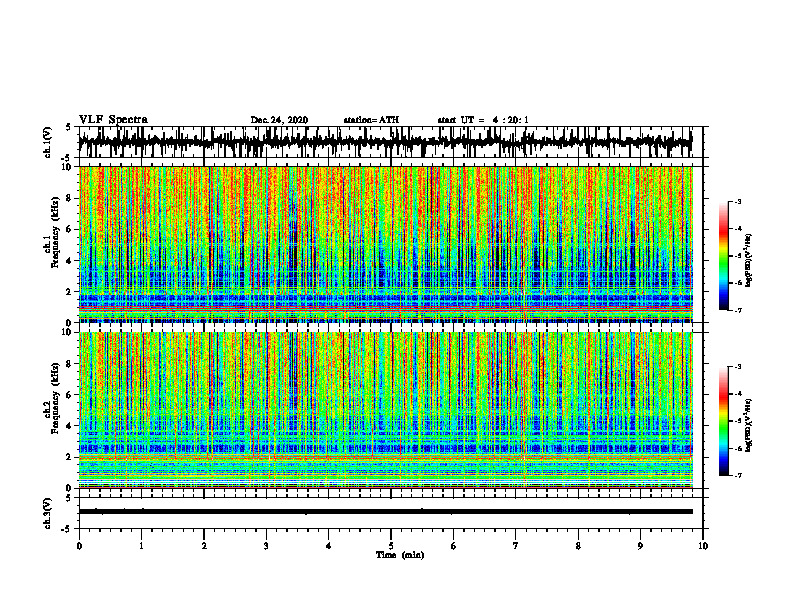This screenshot has height=612, width=792.
Task: Click the ch.2 color scale "-7" label
Action: click(x=738, y=476)
